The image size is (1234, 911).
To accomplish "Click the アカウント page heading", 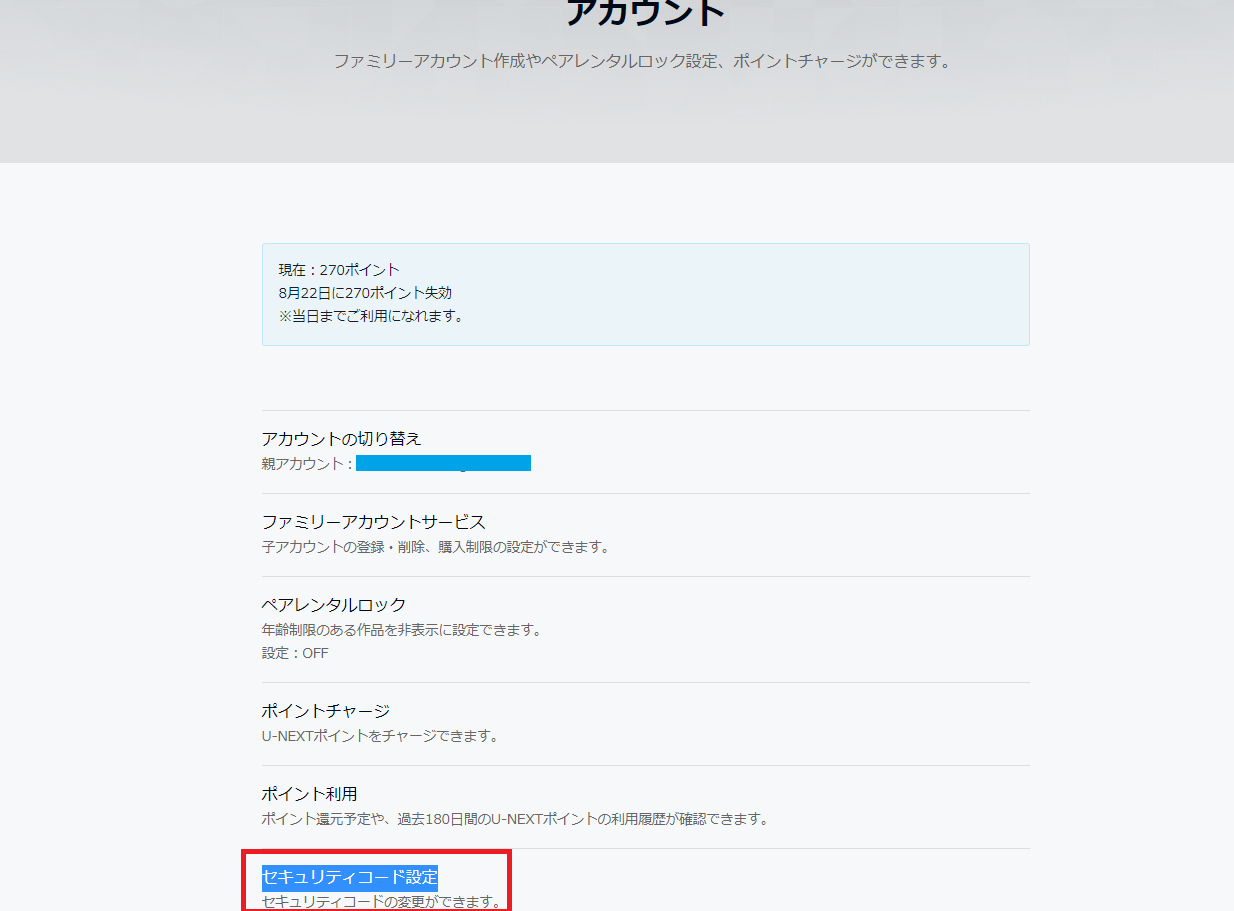I will click(645, 13).
